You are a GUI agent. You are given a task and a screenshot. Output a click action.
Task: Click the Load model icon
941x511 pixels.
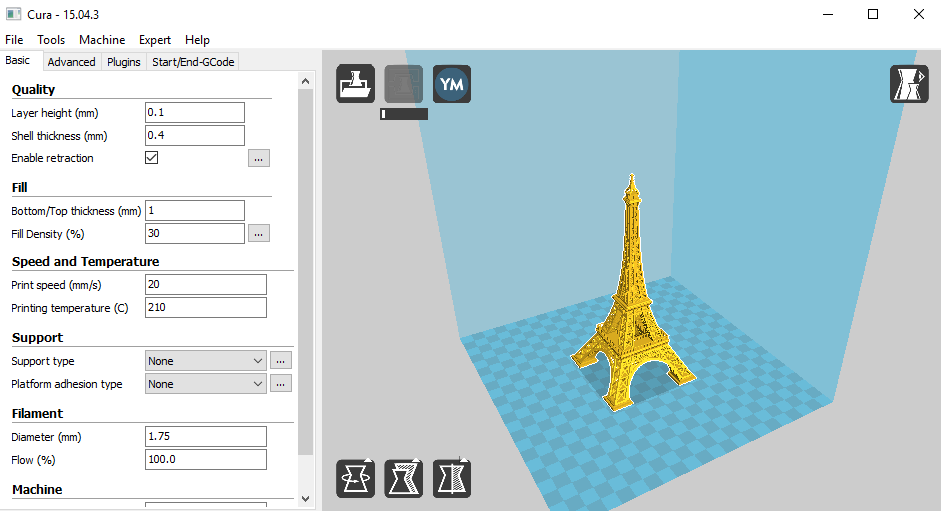(x=355, y=83)
